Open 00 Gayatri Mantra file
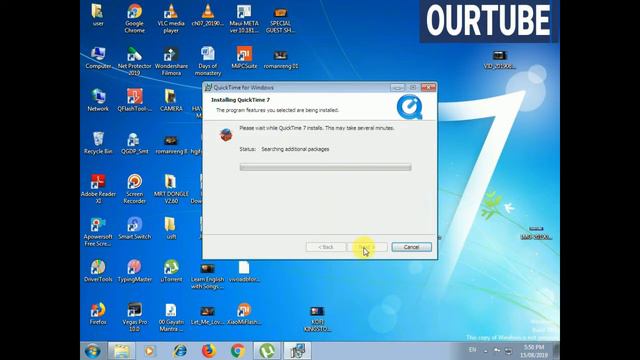The width and height of the screenshot is (640, 360). point(171,317)
